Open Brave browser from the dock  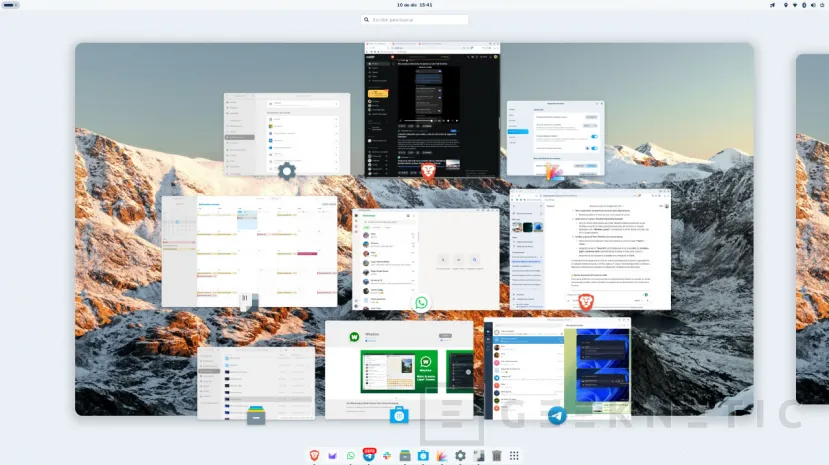click(x=314, y=455)
